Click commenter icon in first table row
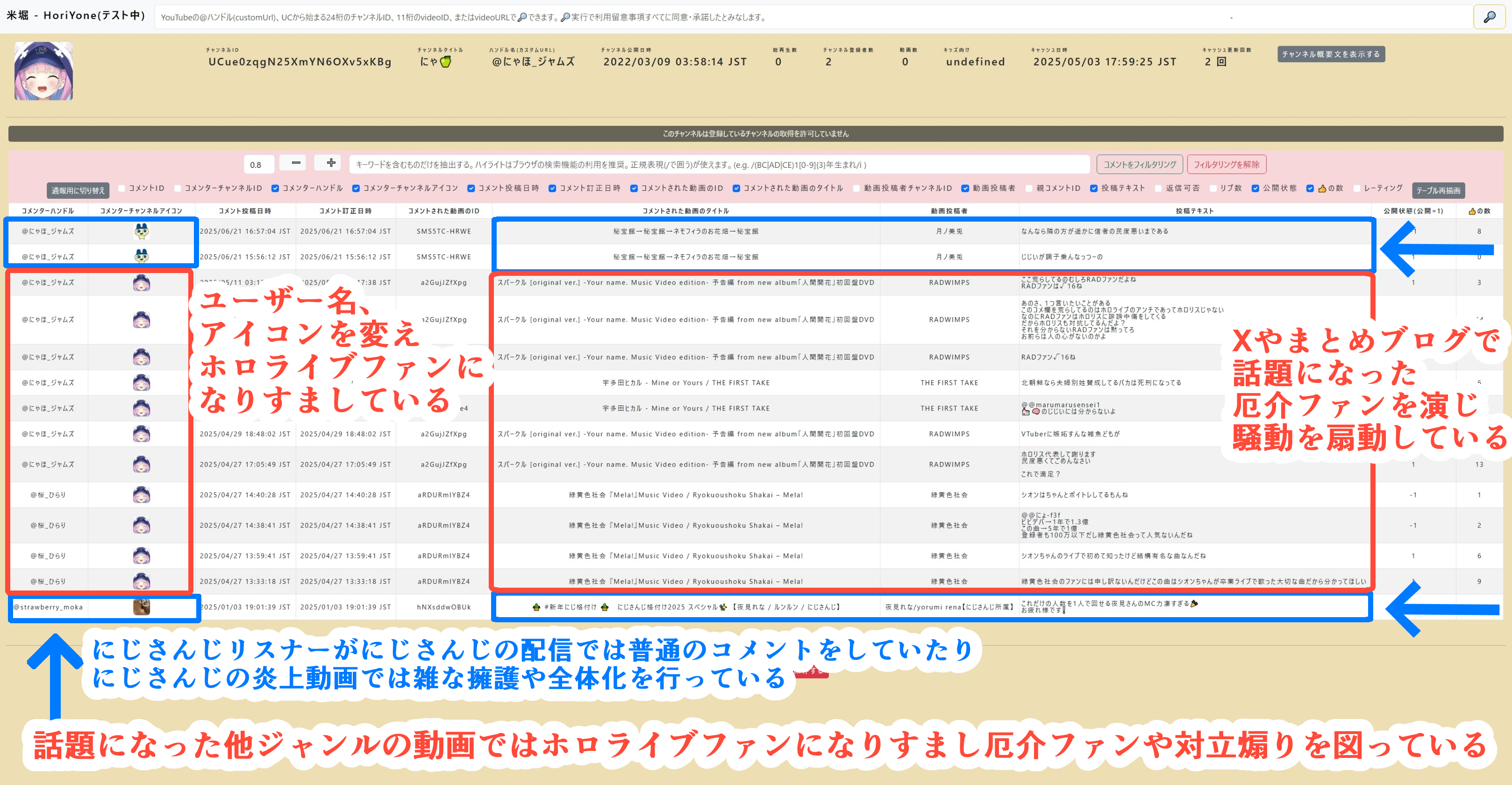The width and height of the screenshot is (1512, 785). click(x=141, y=231)
